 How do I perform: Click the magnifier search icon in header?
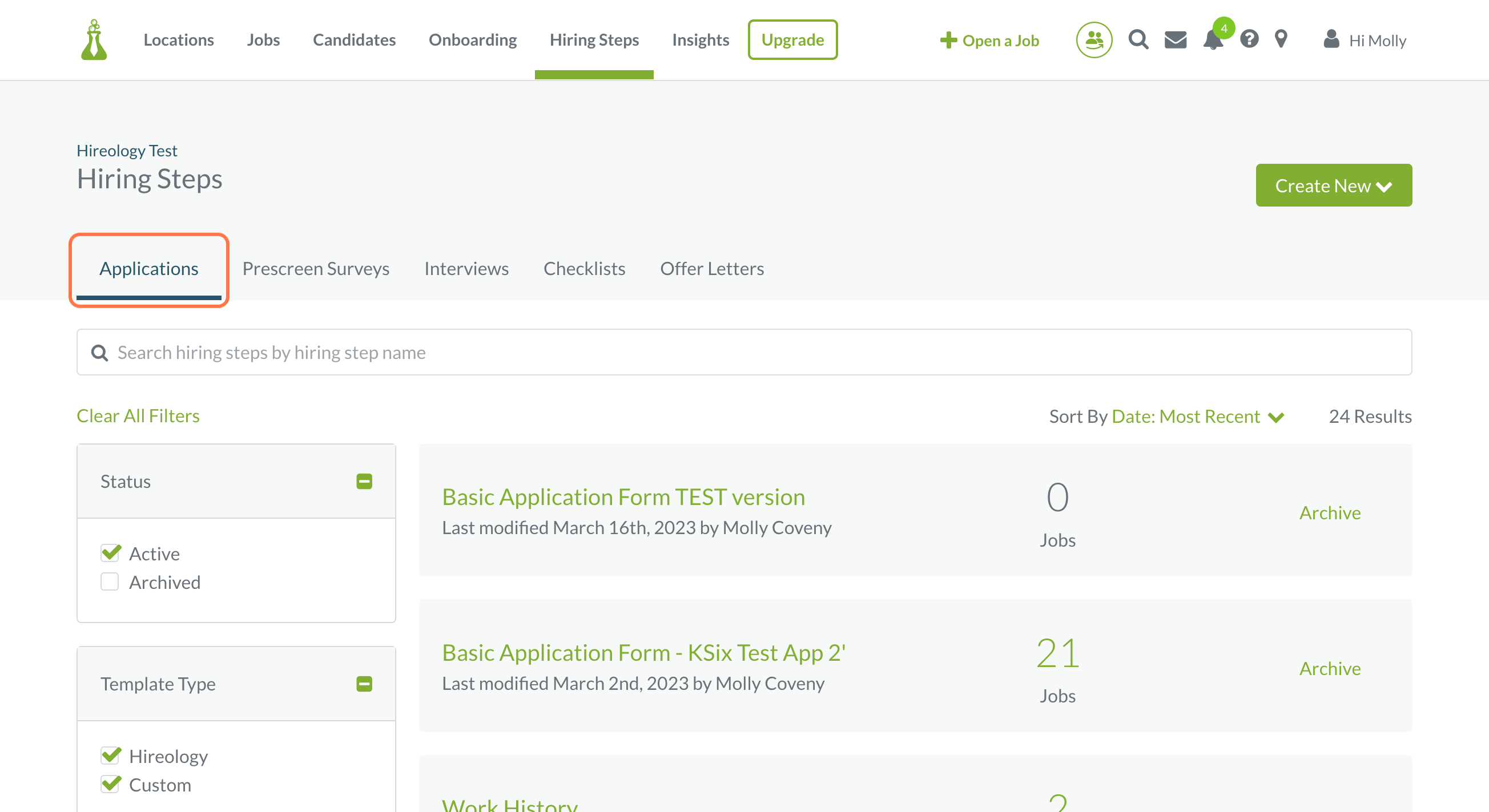point(1138,39)
